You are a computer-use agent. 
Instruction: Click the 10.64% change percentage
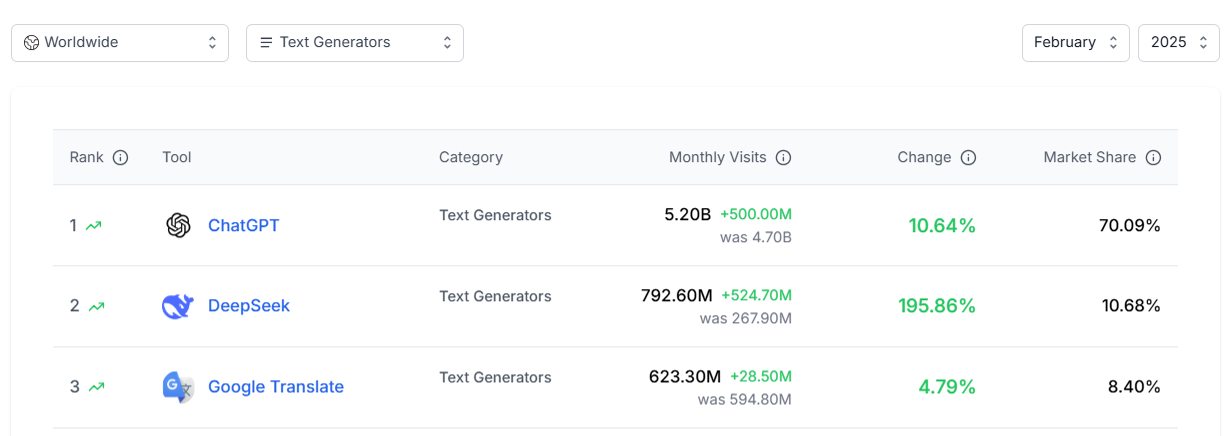pos(942,226)
